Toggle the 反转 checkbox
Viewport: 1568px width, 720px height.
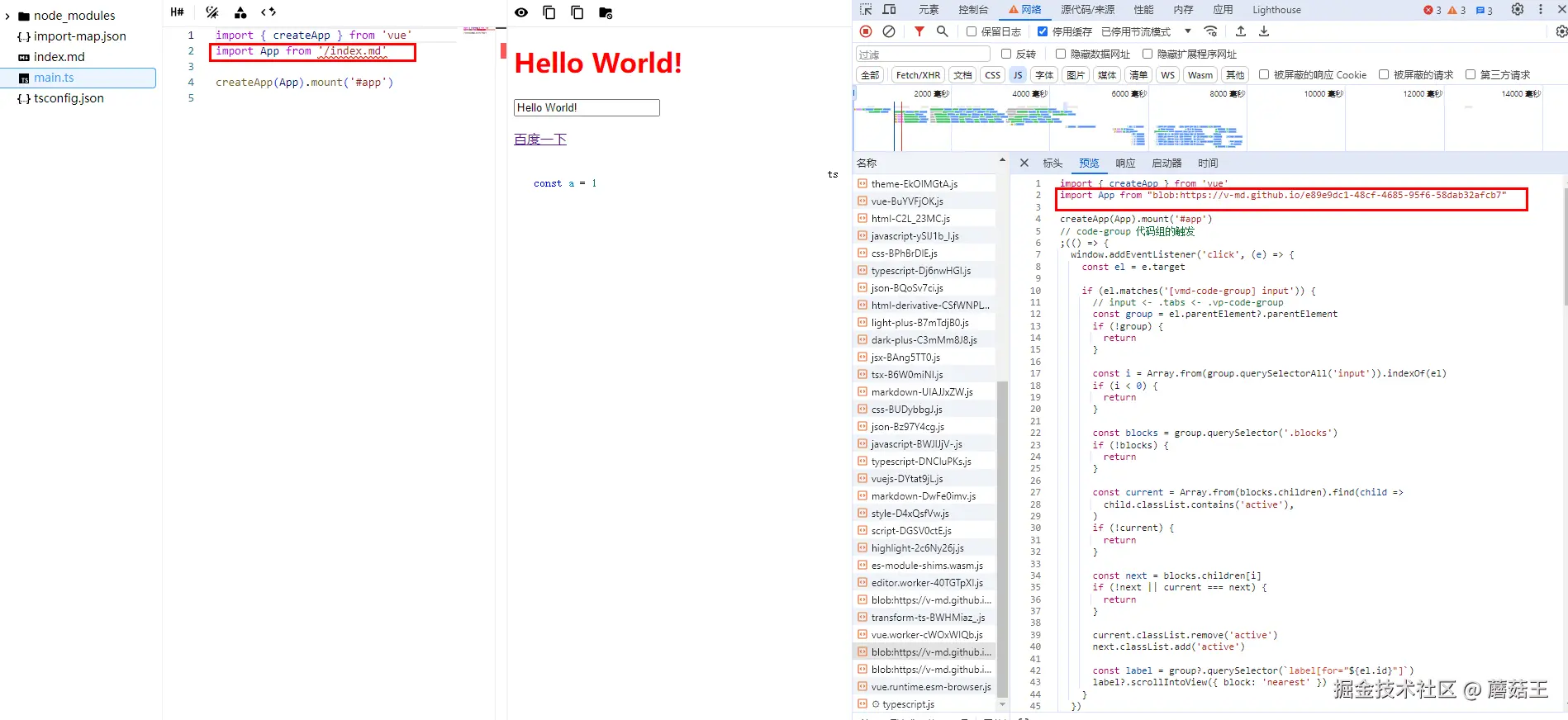pyautogui.click(x=1006, y=54)
